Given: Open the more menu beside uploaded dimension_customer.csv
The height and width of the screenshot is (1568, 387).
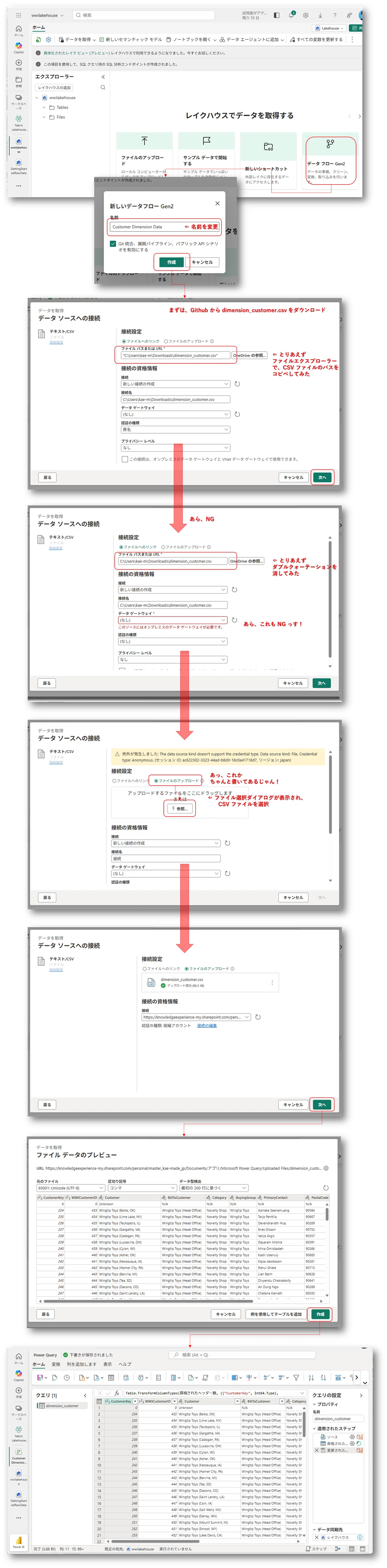Looking at the screenshot, I should click(x=272, y=982).
